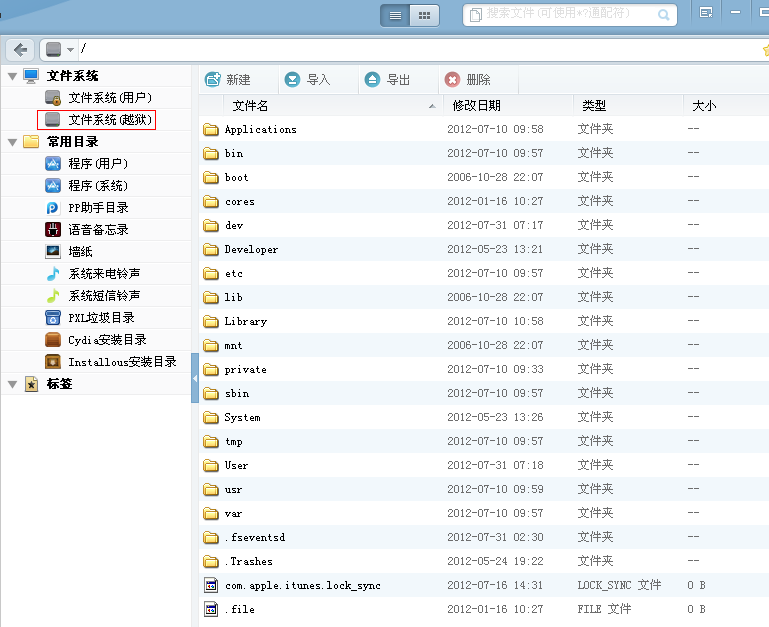
Task: Open the device path dropdown arrow
Action: point(70,50)
